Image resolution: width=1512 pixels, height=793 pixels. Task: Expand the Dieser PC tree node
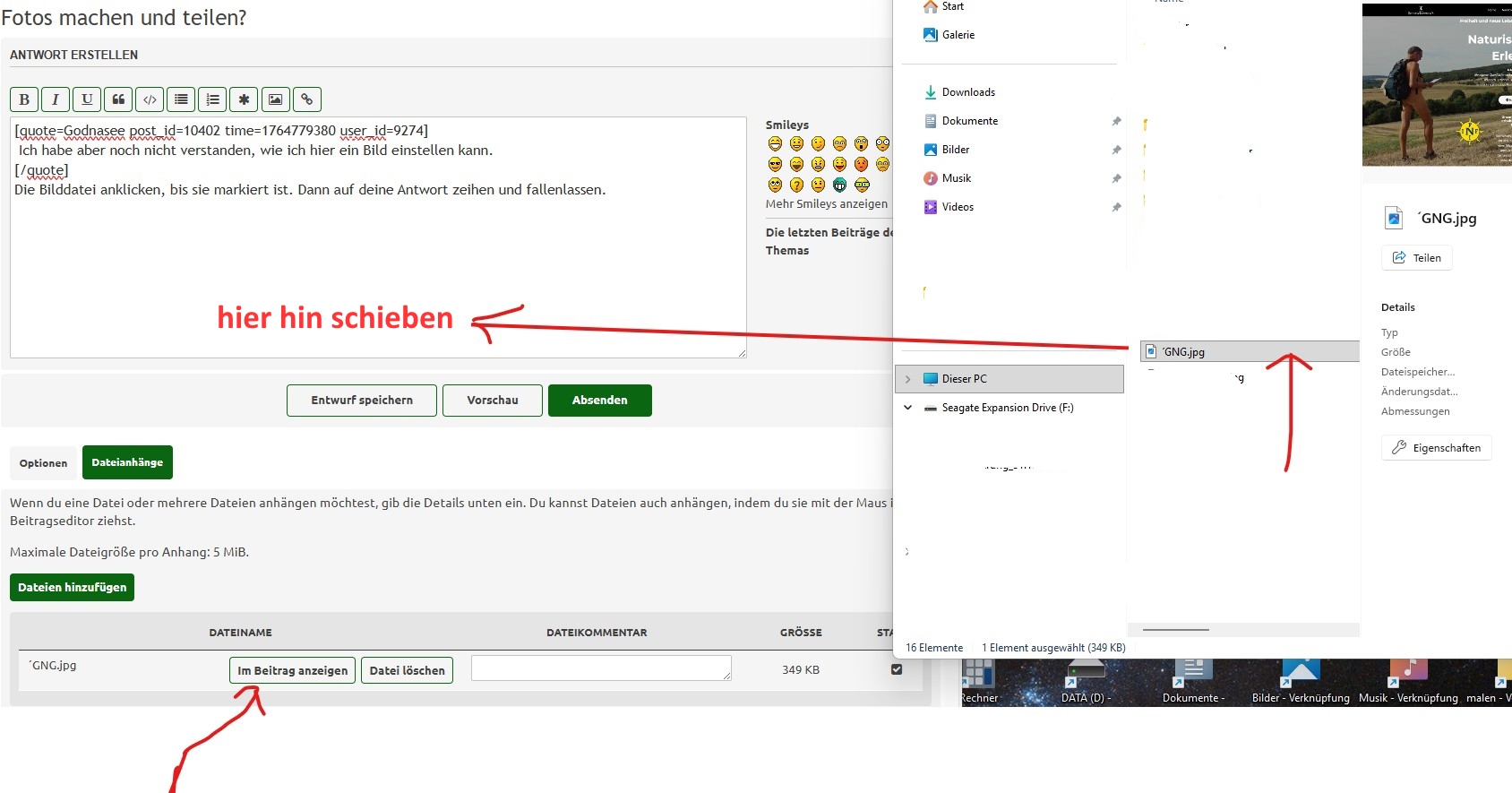[907, 379]
